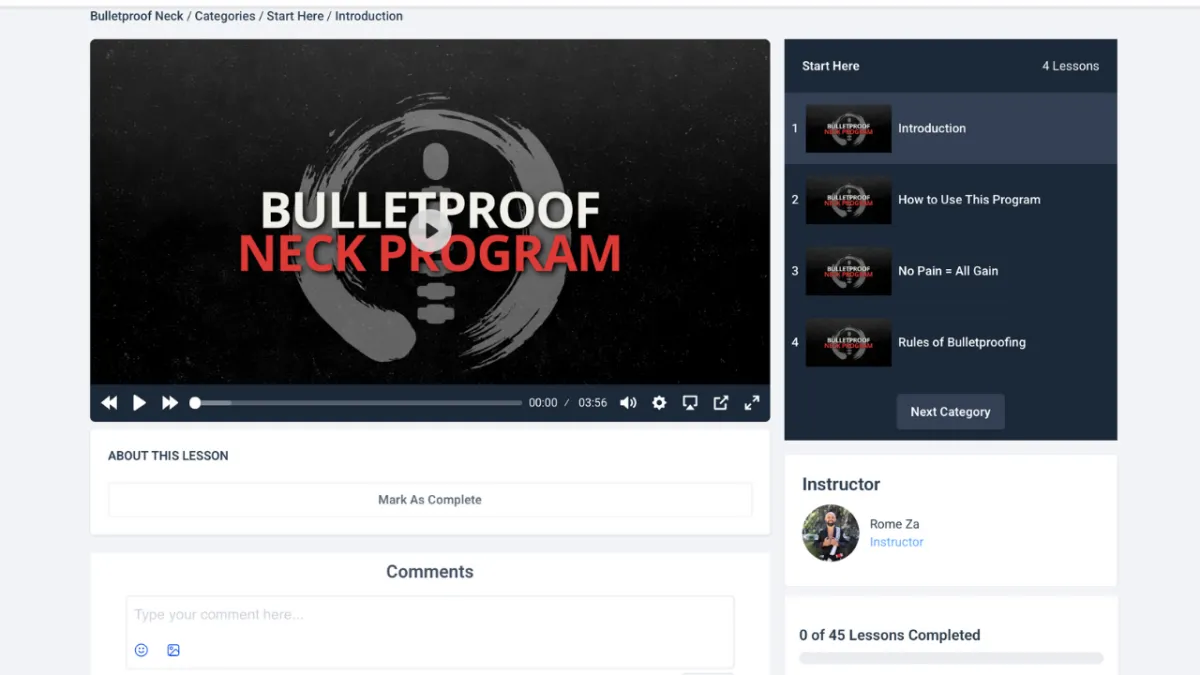Click the Introduction lesson thumbnail
Screen dimensions: 1200x675
pos(848,128)
